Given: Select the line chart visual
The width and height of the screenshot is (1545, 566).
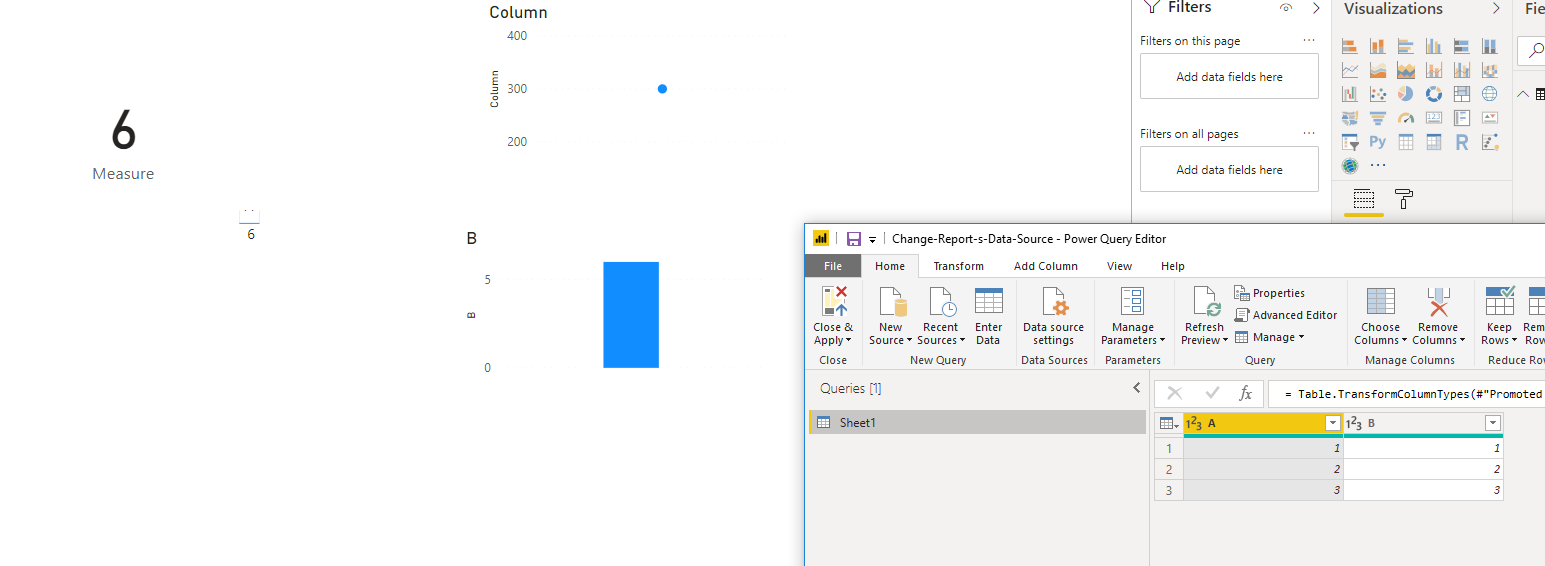Looking at the screenshot, I should (x=1350, y=70).
